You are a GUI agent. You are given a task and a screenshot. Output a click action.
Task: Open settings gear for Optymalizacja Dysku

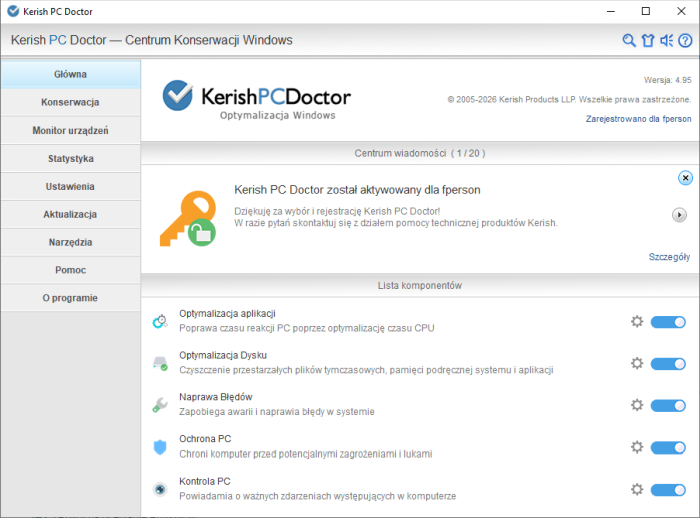coord(637,363)
